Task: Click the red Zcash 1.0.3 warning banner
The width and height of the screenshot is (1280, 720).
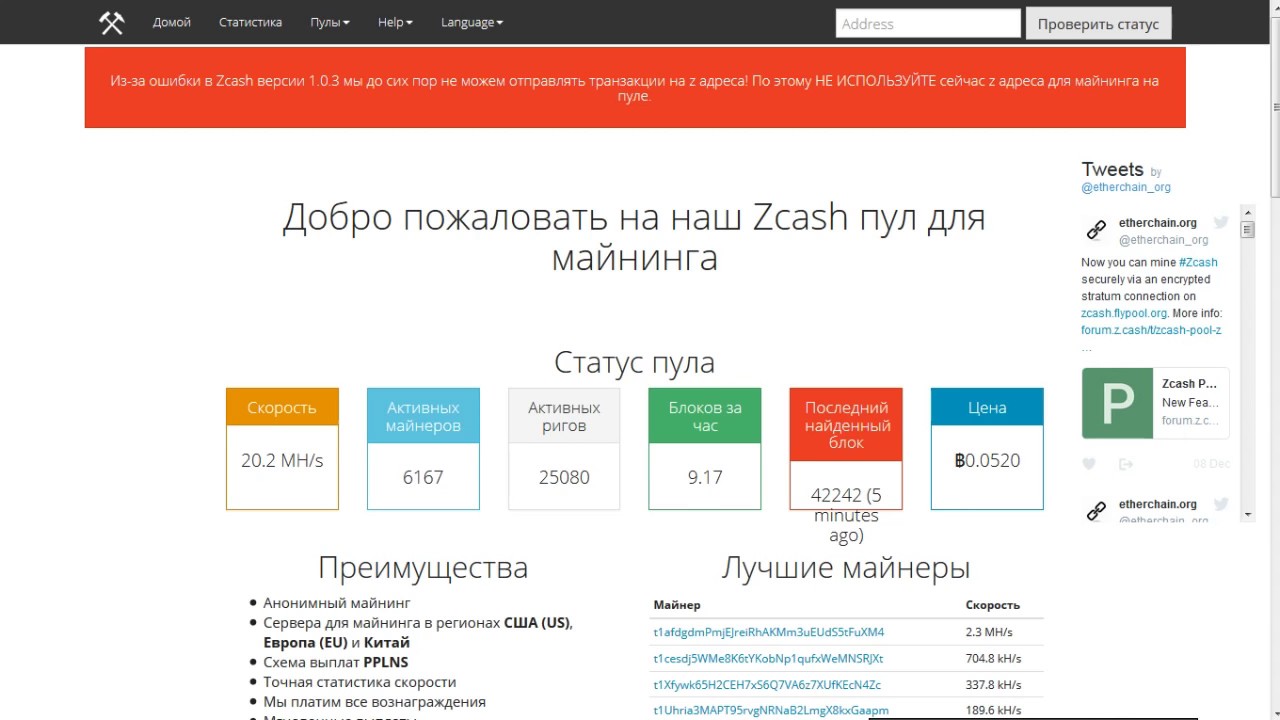Action: pyautogui.click(x=635, y=87)
